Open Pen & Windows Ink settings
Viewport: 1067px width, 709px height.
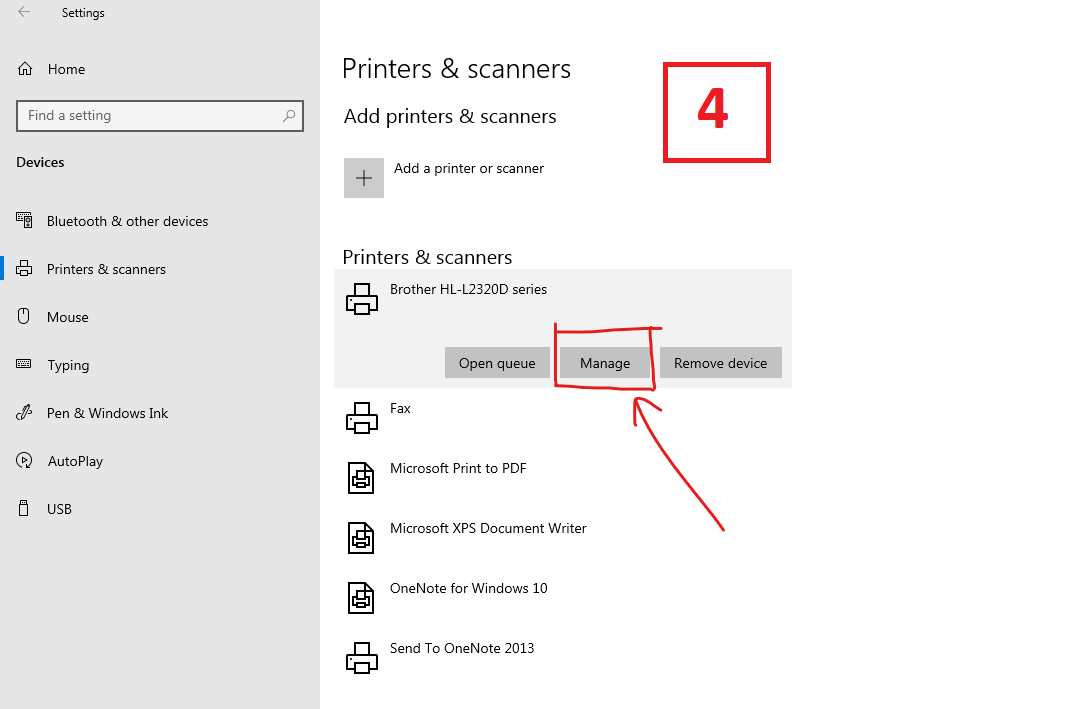tap(108, 413)
